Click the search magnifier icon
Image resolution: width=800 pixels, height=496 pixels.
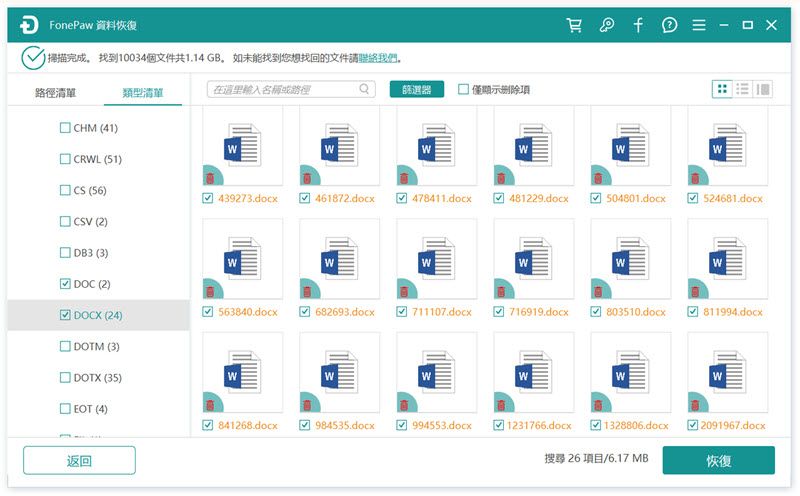click(364, 89)
